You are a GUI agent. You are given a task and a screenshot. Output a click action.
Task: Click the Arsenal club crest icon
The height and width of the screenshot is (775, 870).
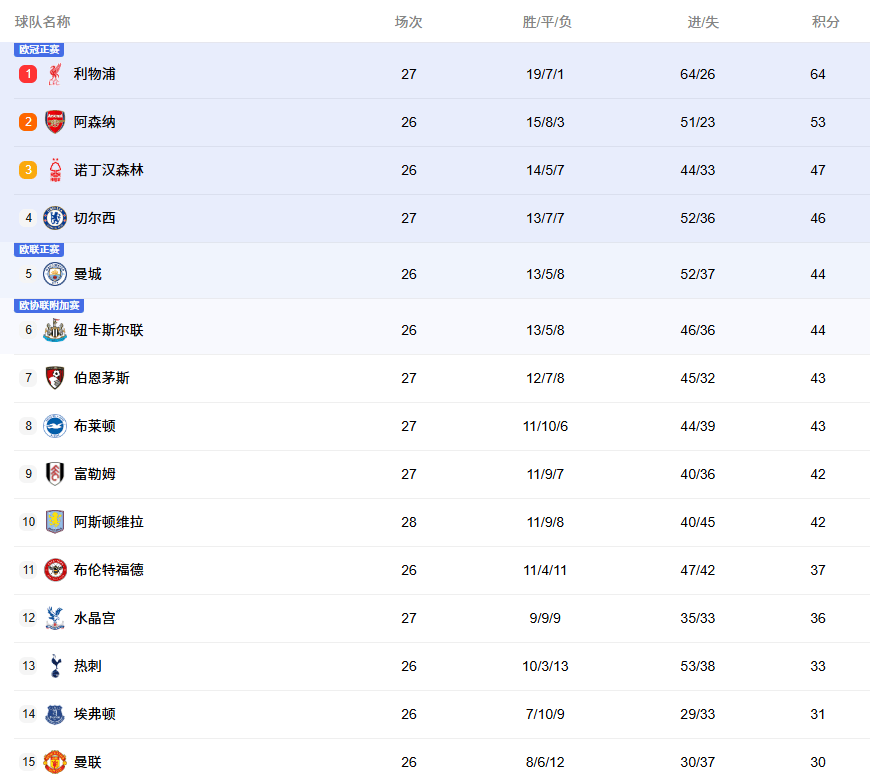pos(55,122)
